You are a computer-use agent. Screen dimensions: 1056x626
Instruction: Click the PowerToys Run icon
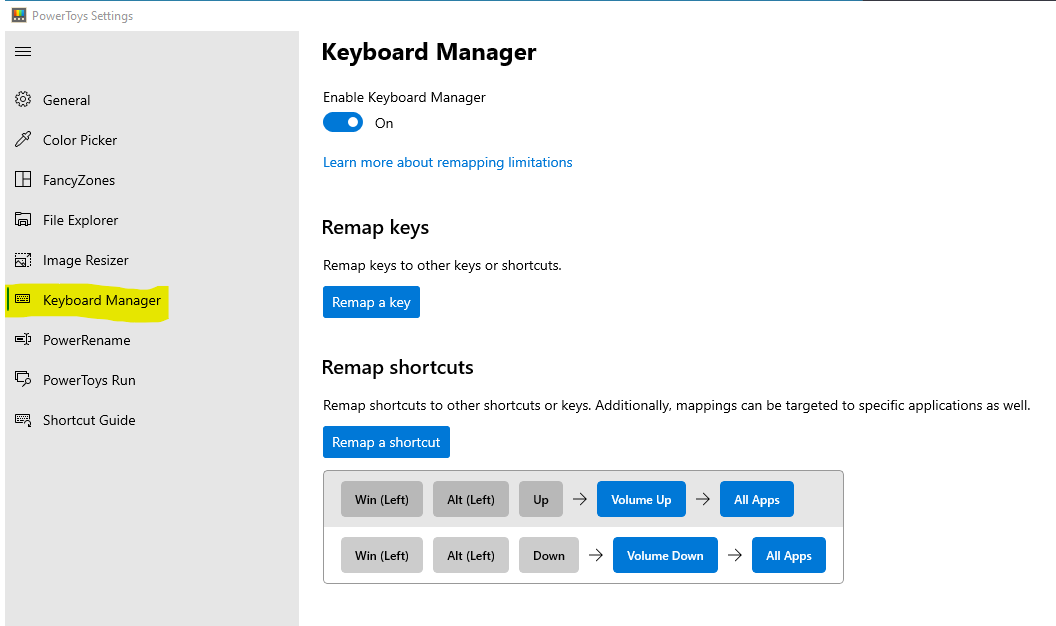pyautogui.click(x=23, y=379)
